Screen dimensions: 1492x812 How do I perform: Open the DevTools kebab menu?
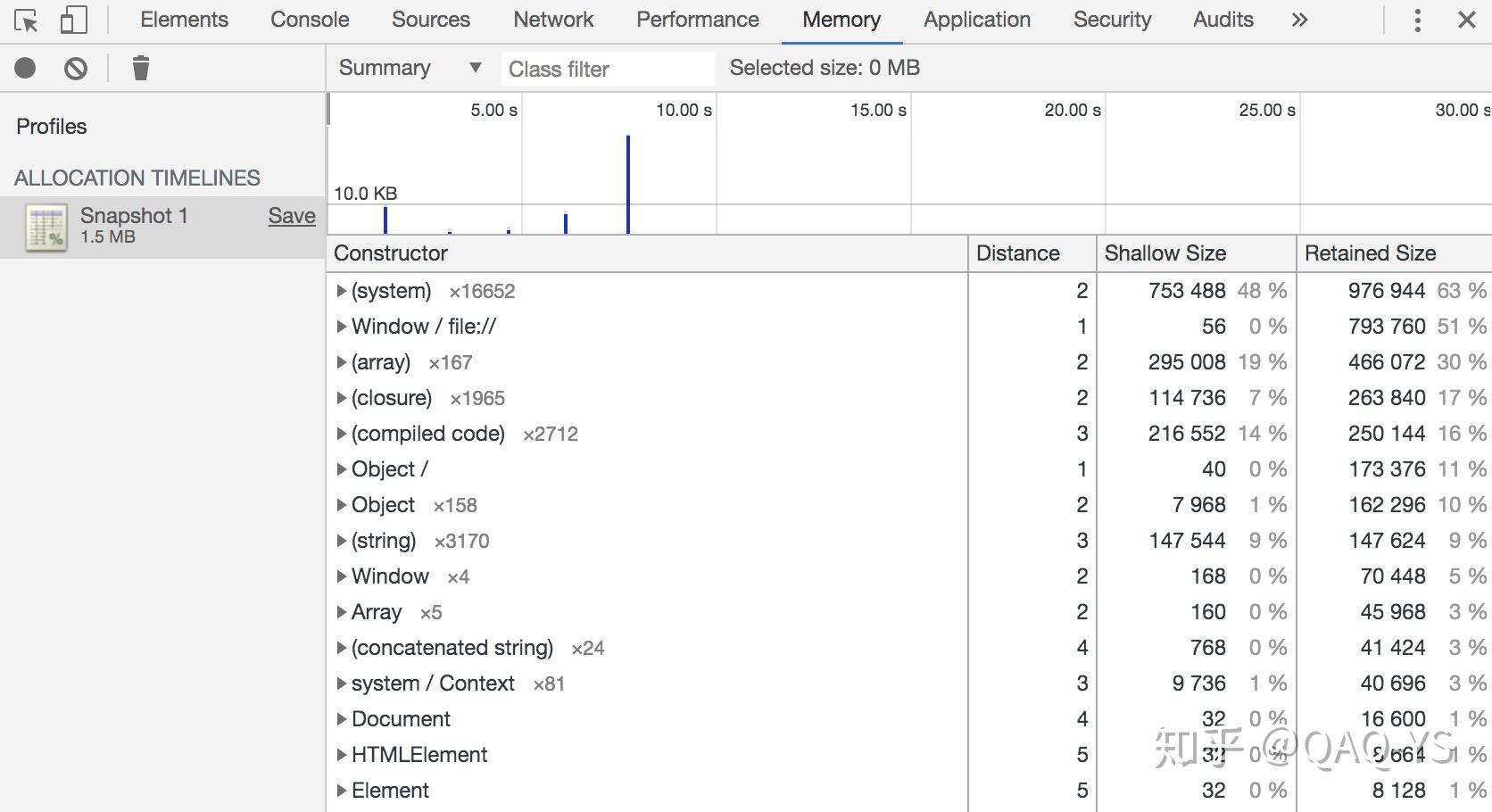[1417, 20]
